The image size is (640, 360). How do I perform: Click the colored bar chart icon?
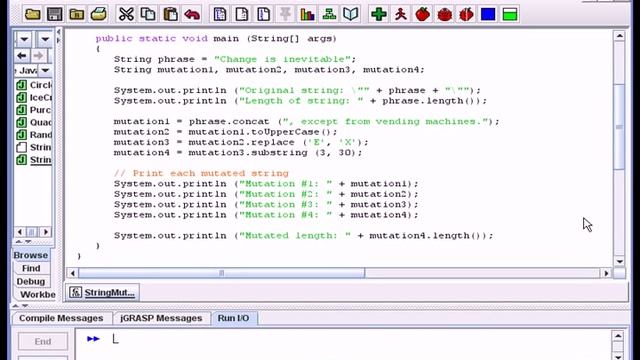click(x=307, y=14)
